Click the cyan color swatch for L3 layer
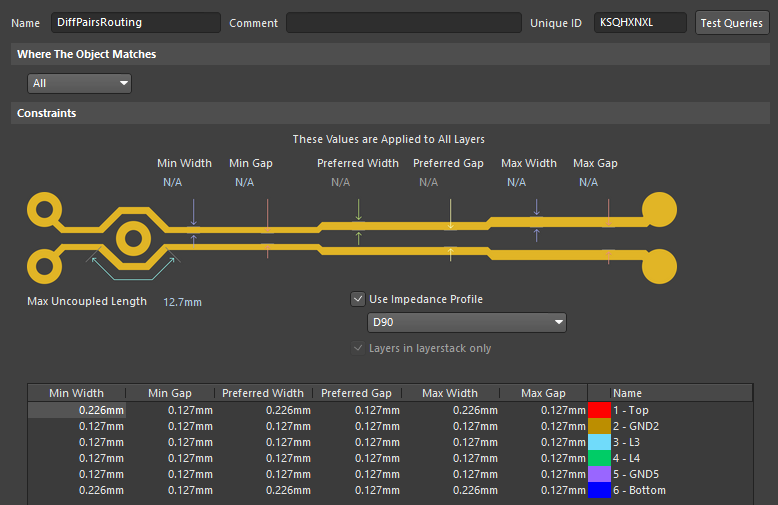This screenshot has height=505, width=778. [599, 442]
